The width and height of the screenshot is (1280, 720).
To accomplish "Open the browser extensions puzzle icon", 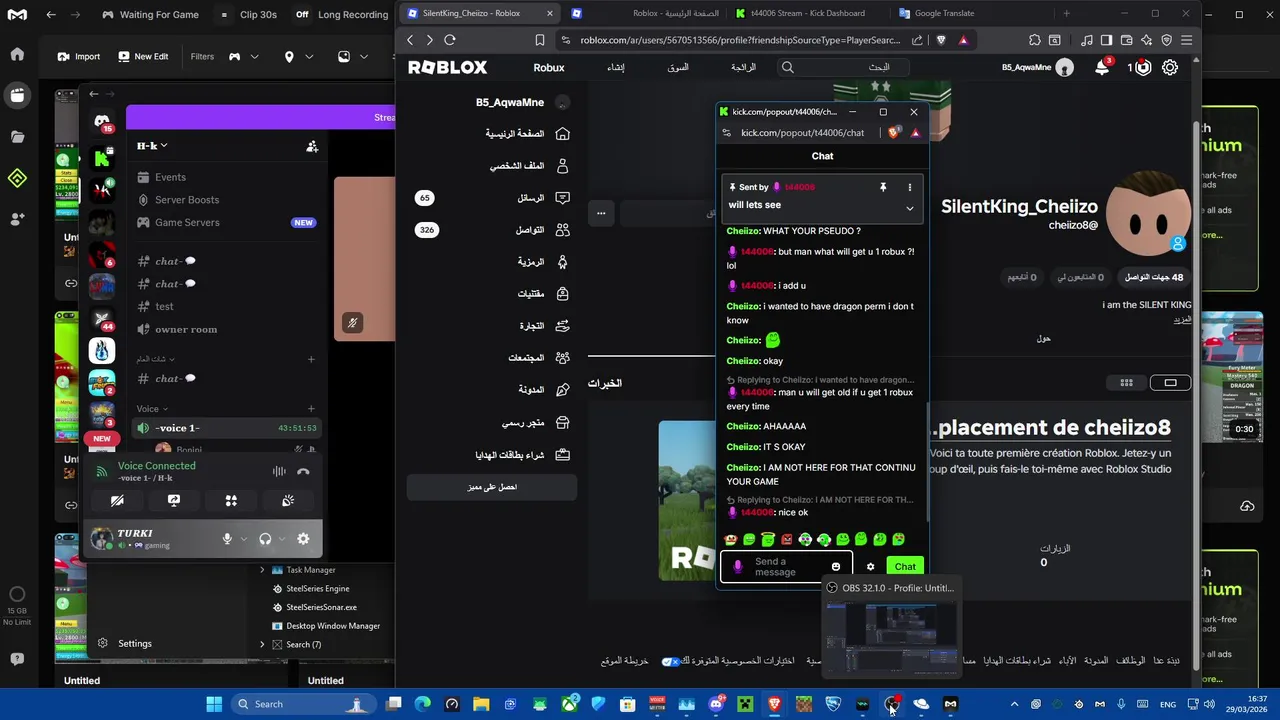I will point(1035,40).
